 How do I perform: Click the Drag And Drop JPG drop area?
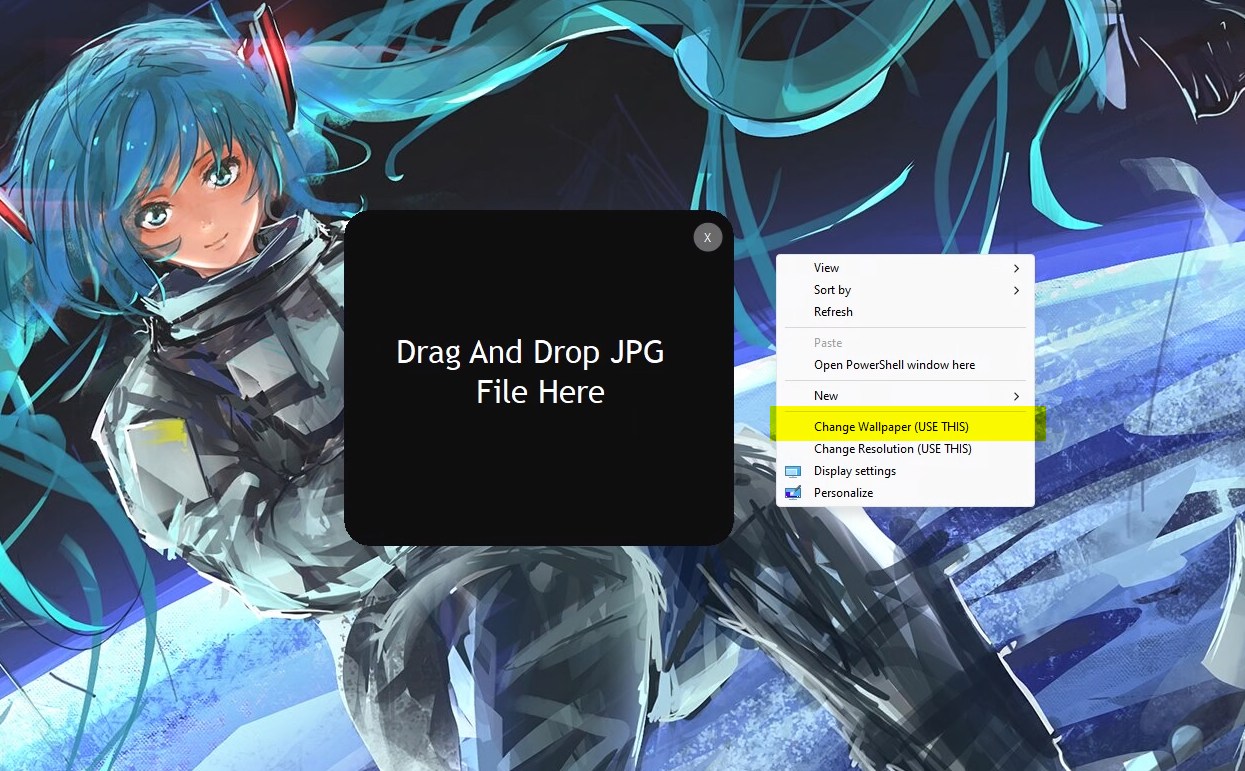pyautogui.click(x=539, y=378)
